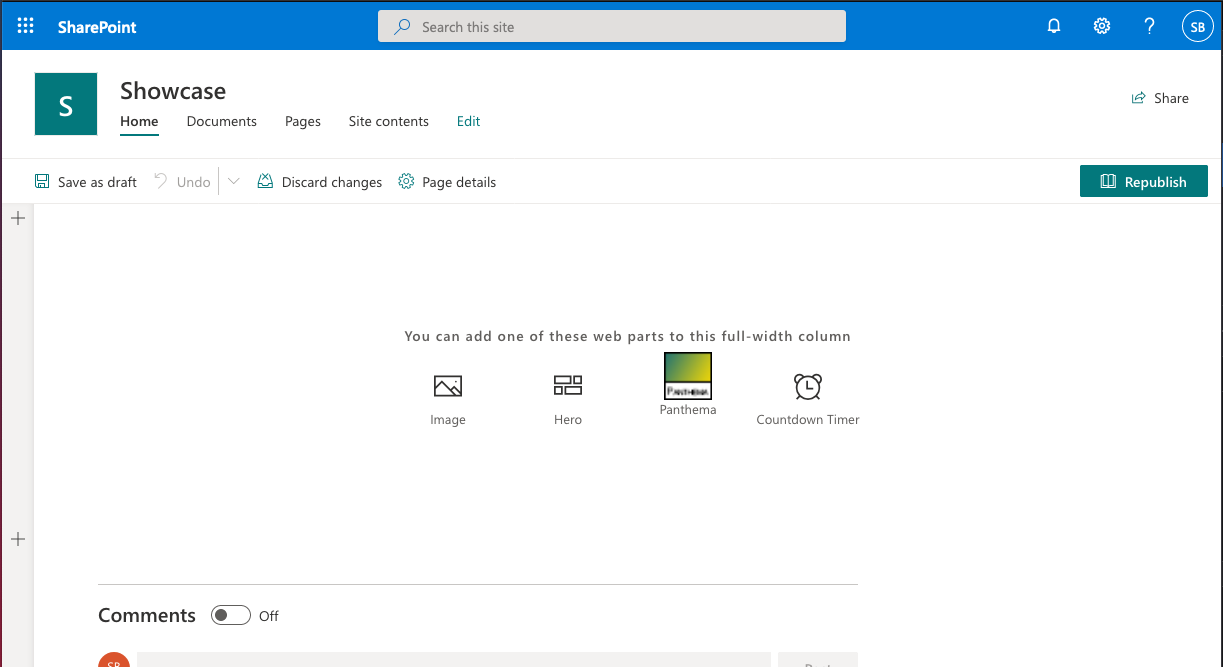Open Site contents

[388, 121]
